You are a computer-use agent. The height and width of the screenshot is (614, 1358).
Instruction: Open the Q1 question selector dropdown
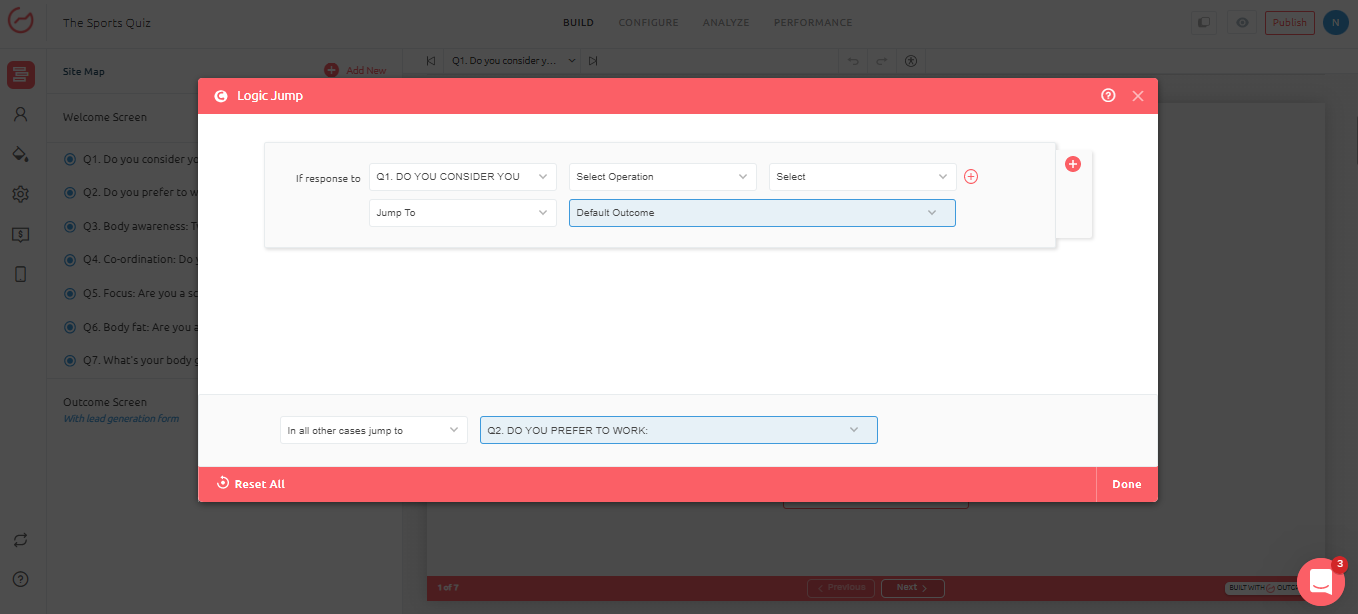pos(462,177)
